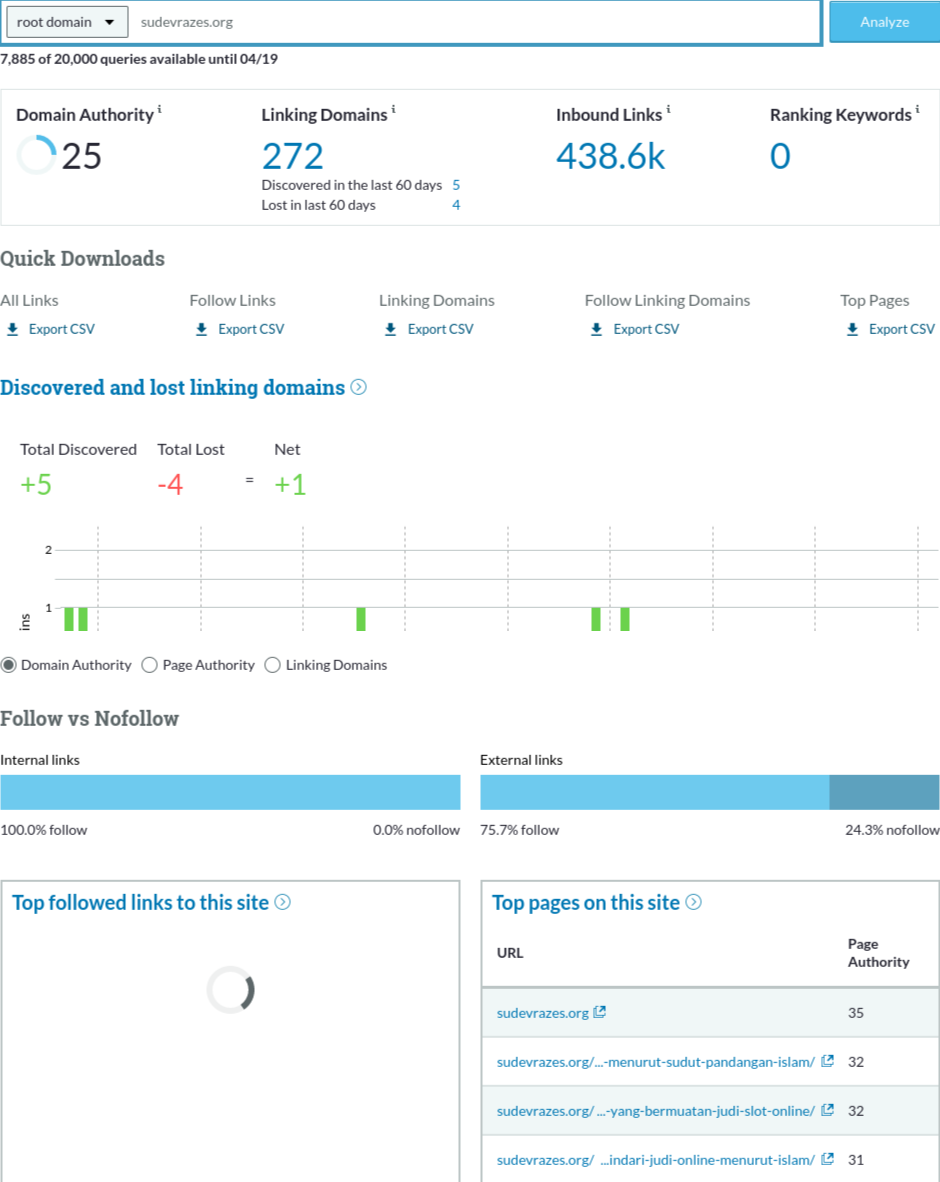Click the Ranking Keywords info icon
940x1182 pixels.
917,109
